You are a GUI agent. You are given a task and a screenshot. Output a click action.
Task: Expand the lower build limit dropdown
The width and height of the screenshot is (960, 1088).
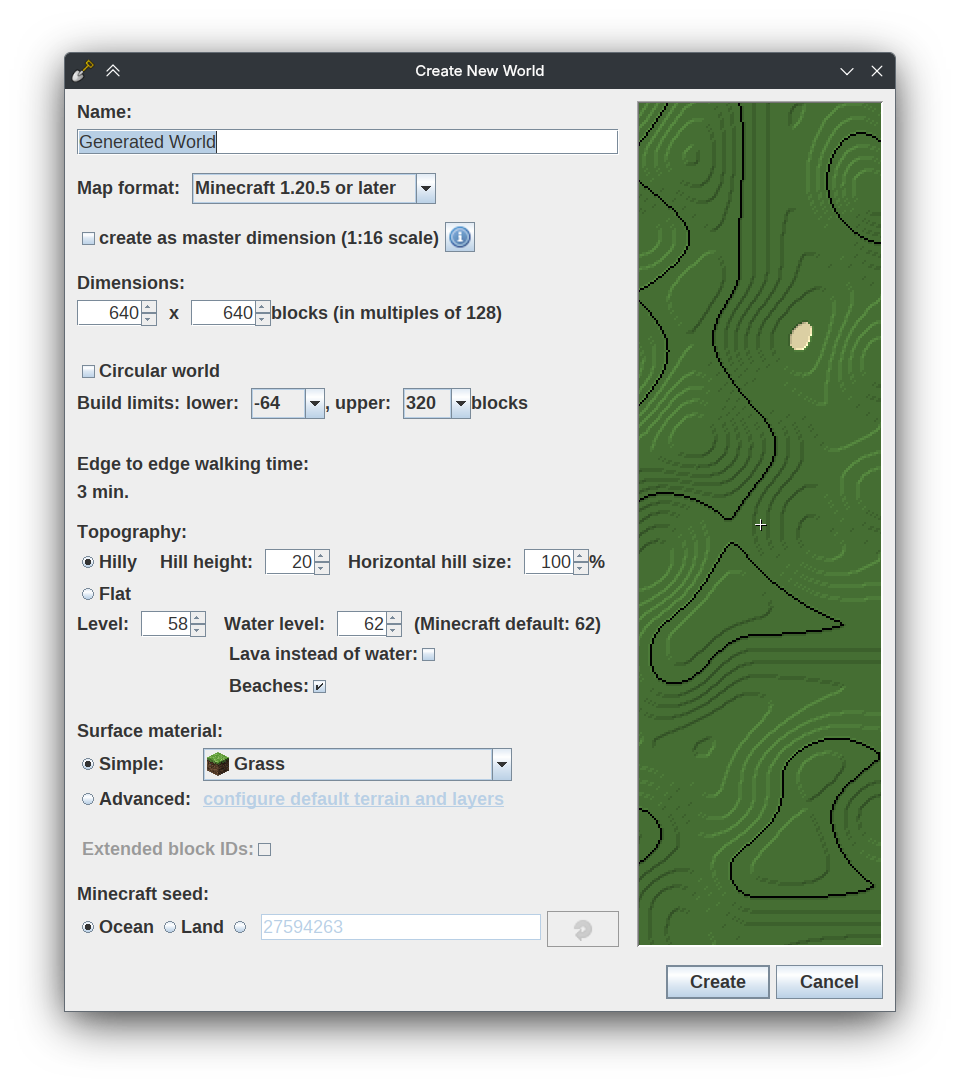point(314,404)
